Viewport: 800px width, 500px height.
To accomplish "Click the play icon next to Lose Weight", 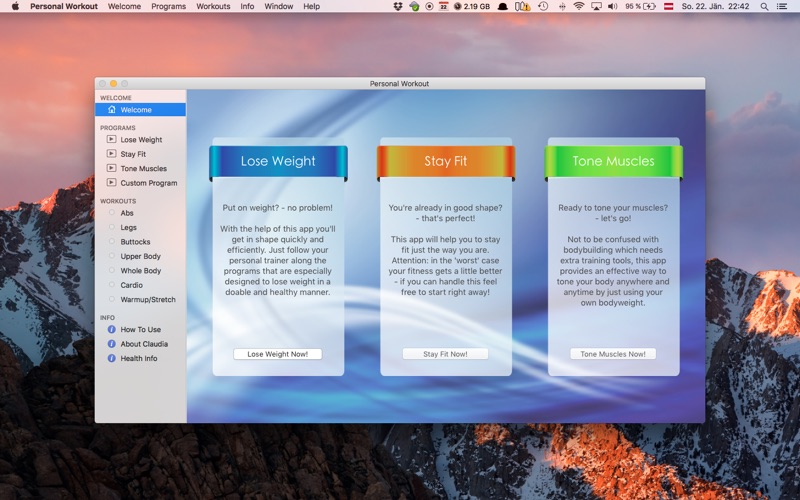I will pos(111,139).
